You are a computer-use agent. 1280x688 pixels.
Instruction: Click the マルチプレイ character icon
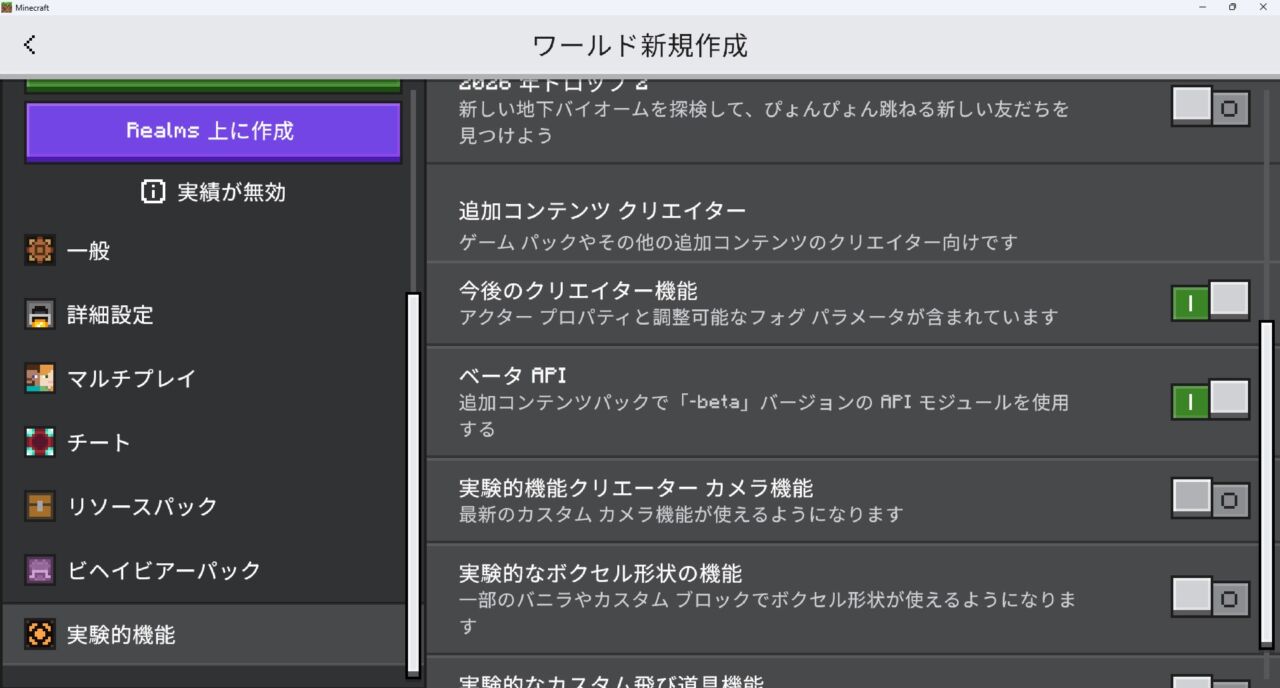click(x=40, y=379)
